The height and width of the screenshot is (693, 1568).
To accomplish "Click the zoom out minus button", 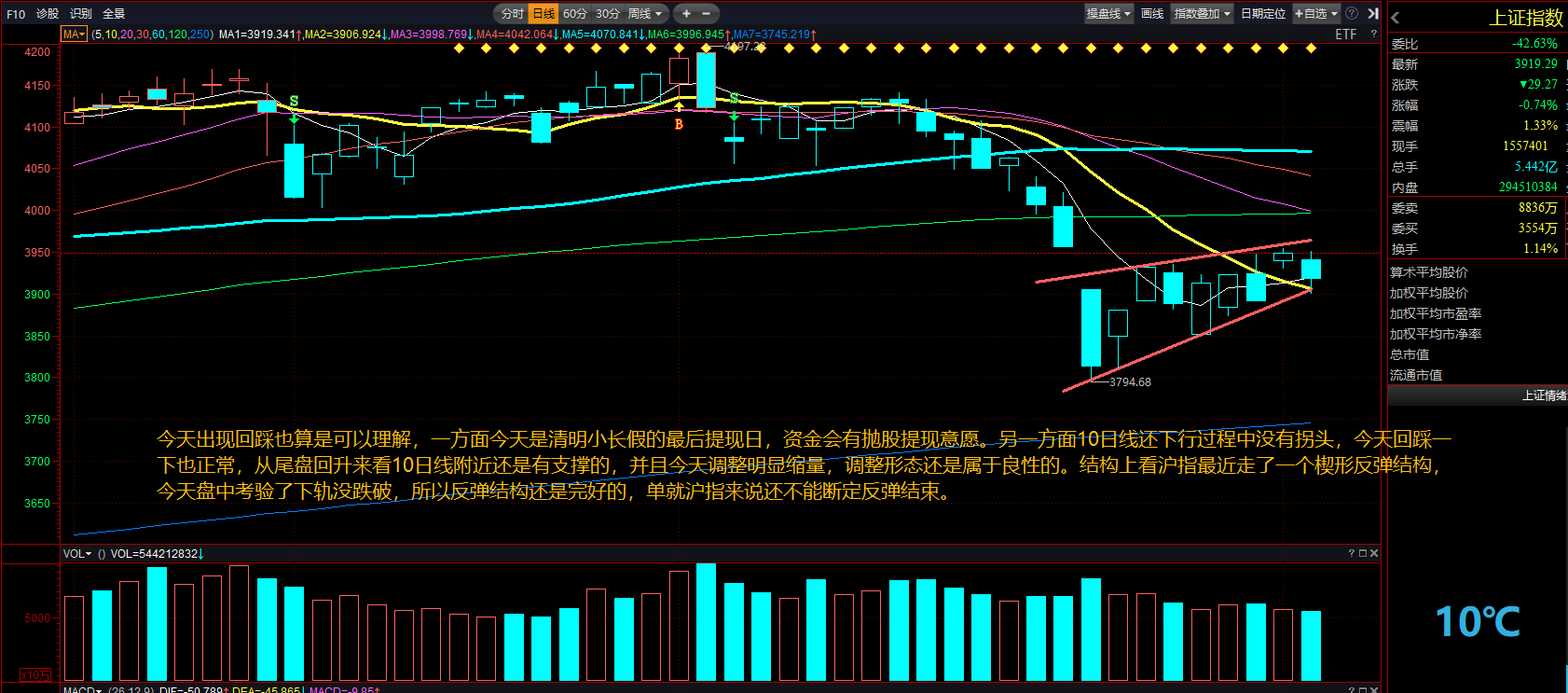I will click(706, 13).
